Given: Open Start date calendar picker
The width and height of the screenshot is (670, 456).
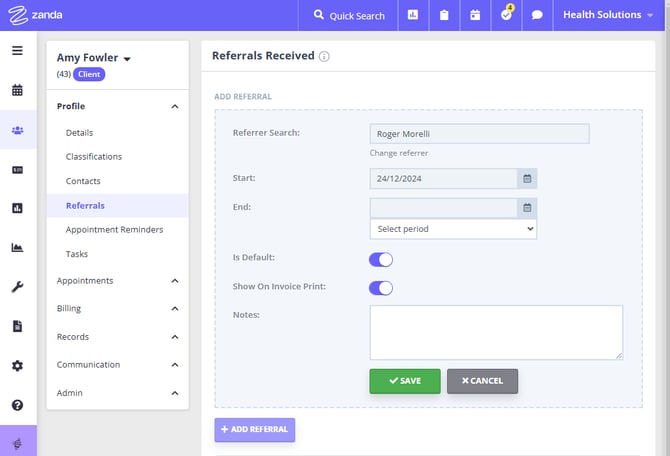Looking at the screenshot, I should (x=526, y=179).
